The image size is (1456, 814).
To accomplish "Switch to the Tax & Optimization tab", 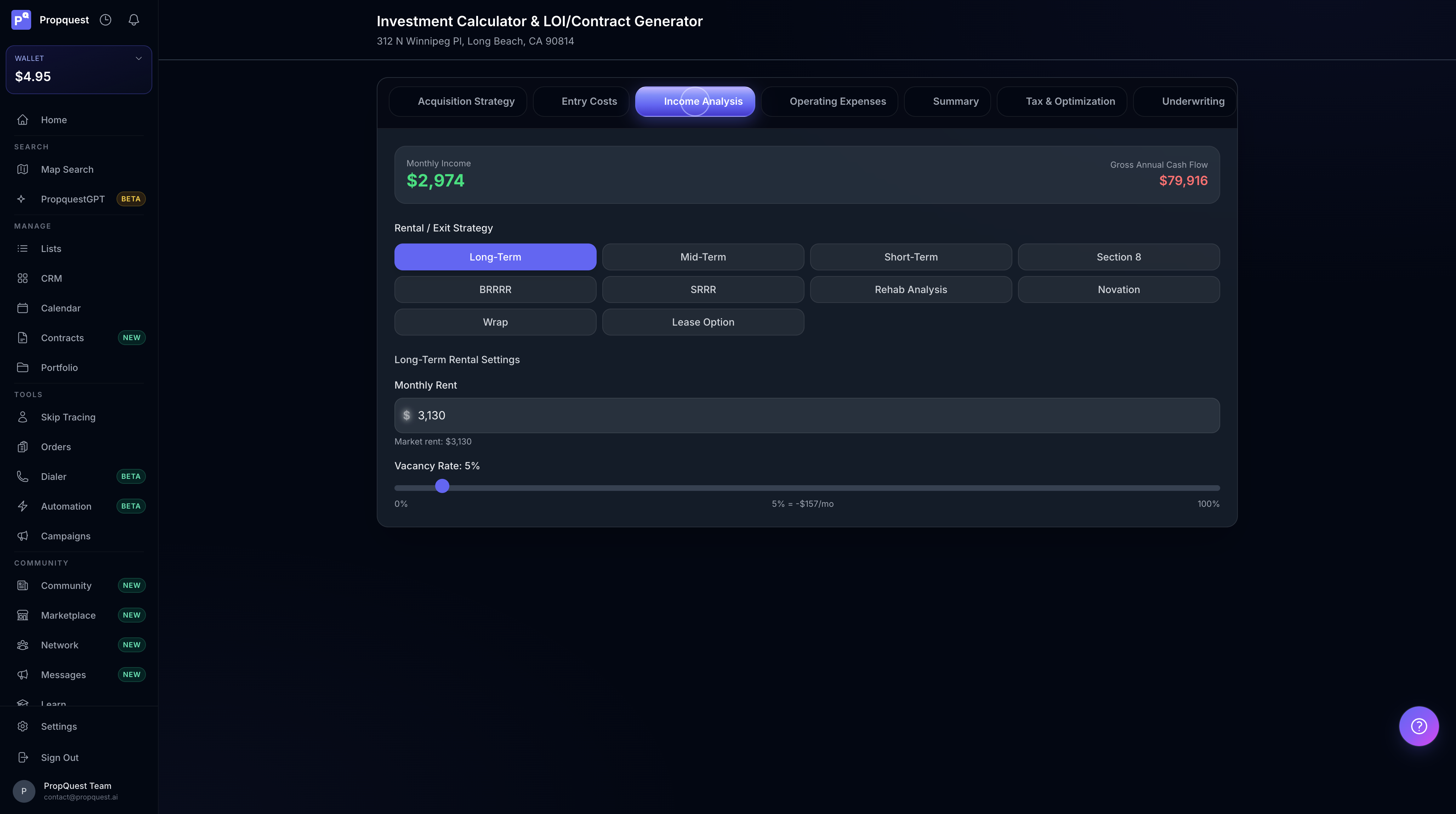I will (x=1062, y=102).
